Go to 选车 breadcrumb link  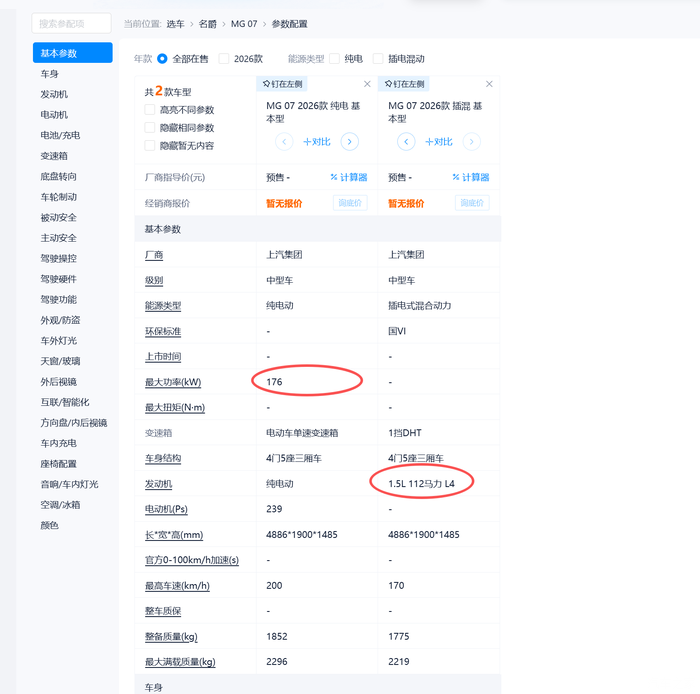click(175, 24)
